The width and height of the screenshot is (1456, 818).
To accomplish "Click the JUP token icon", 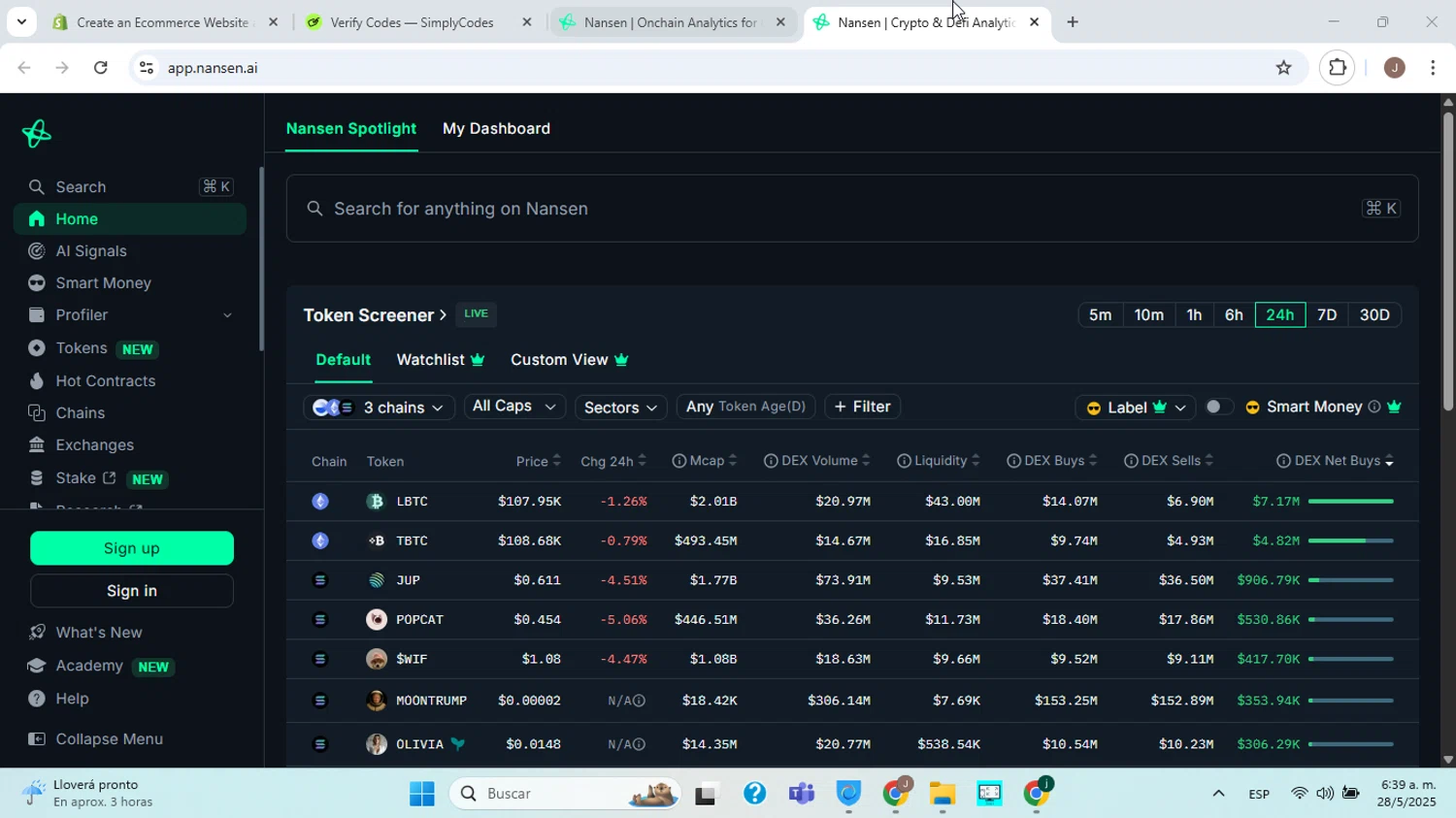I will click(376, 580).
